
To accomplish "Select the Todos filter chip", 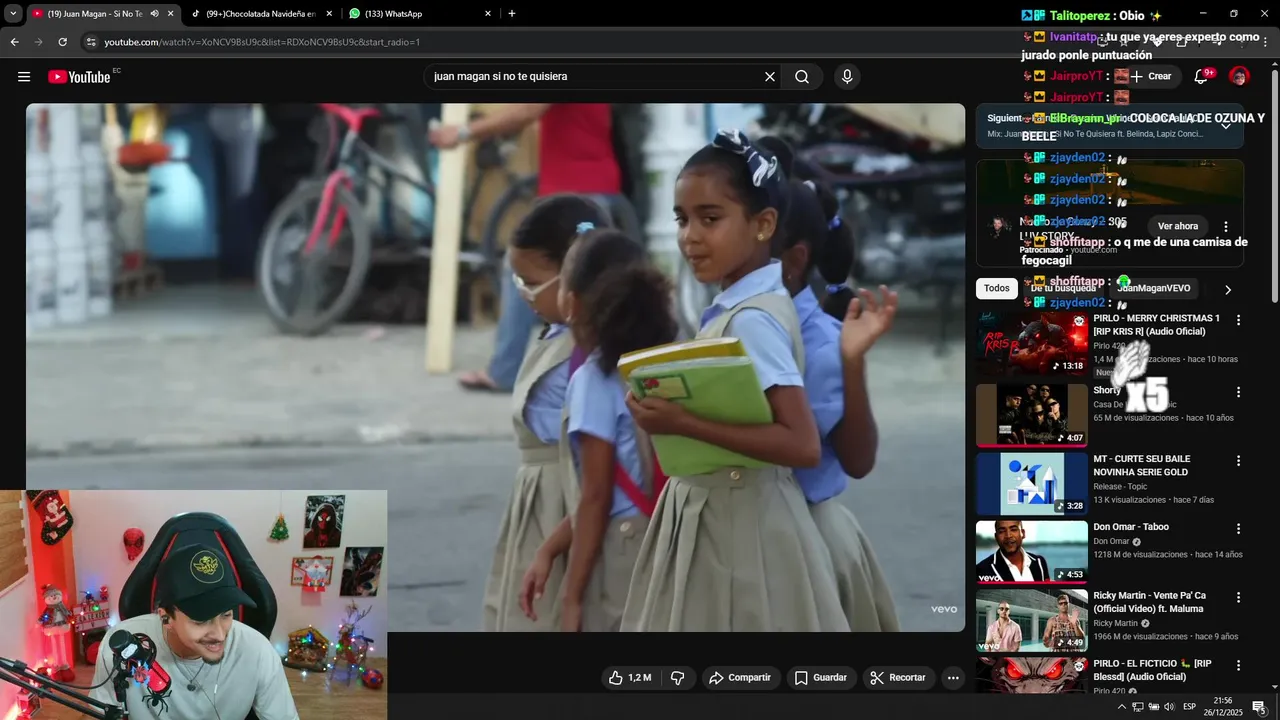I will point(997,289).
